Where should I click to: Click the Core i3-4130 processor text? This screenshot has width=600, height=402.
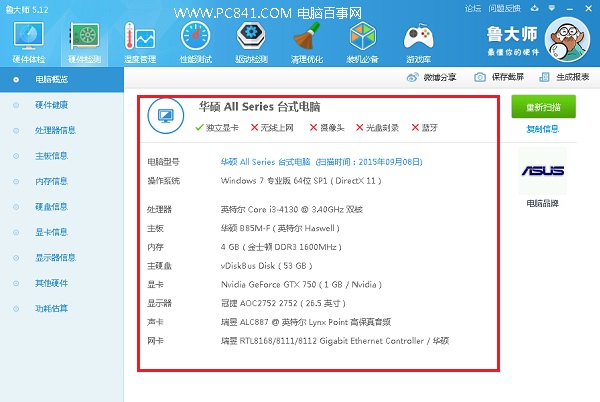tap(292, 209)
